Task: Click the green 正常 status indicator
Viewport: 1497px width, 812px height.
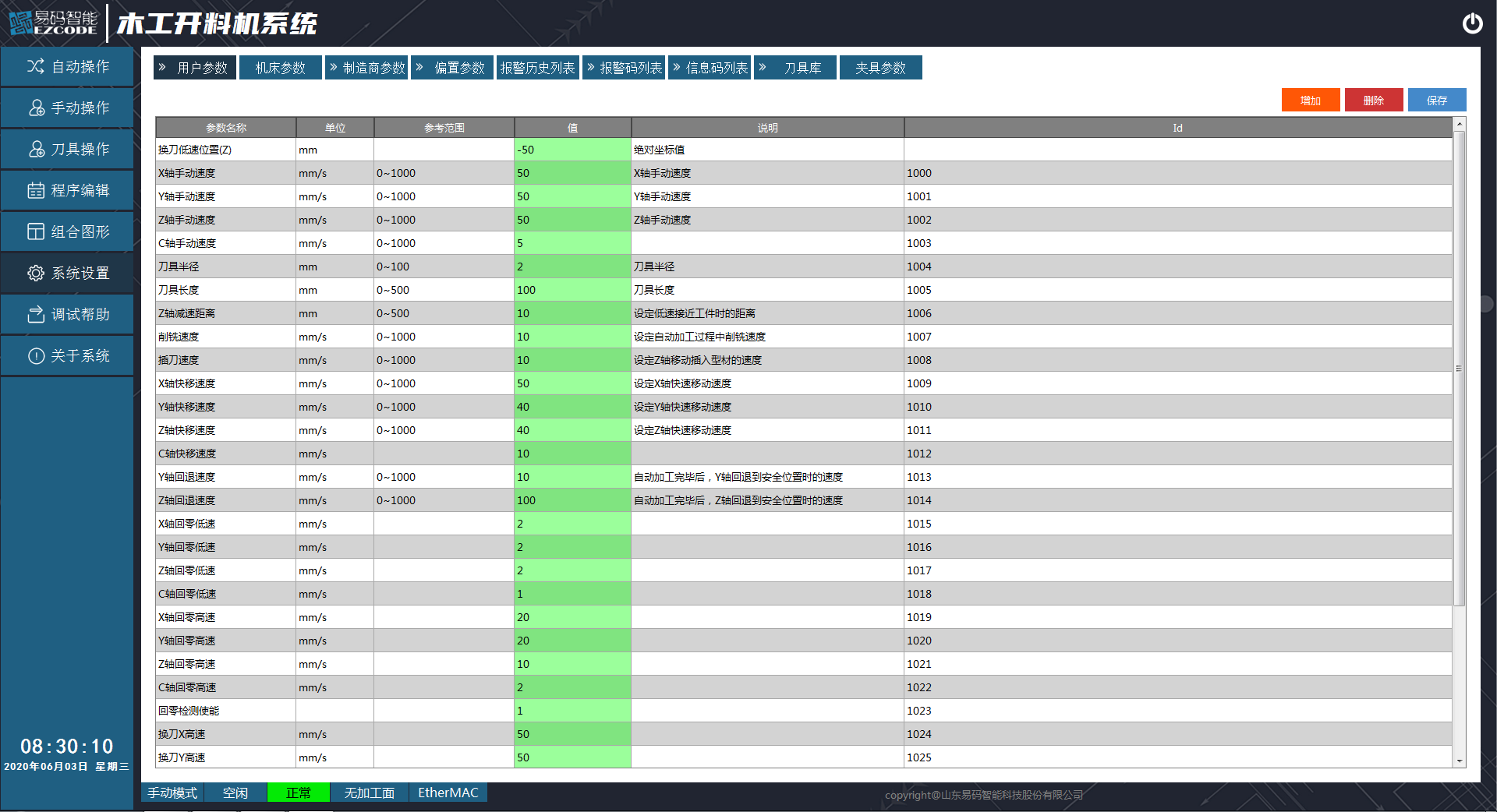Action: tap(298, 793)
